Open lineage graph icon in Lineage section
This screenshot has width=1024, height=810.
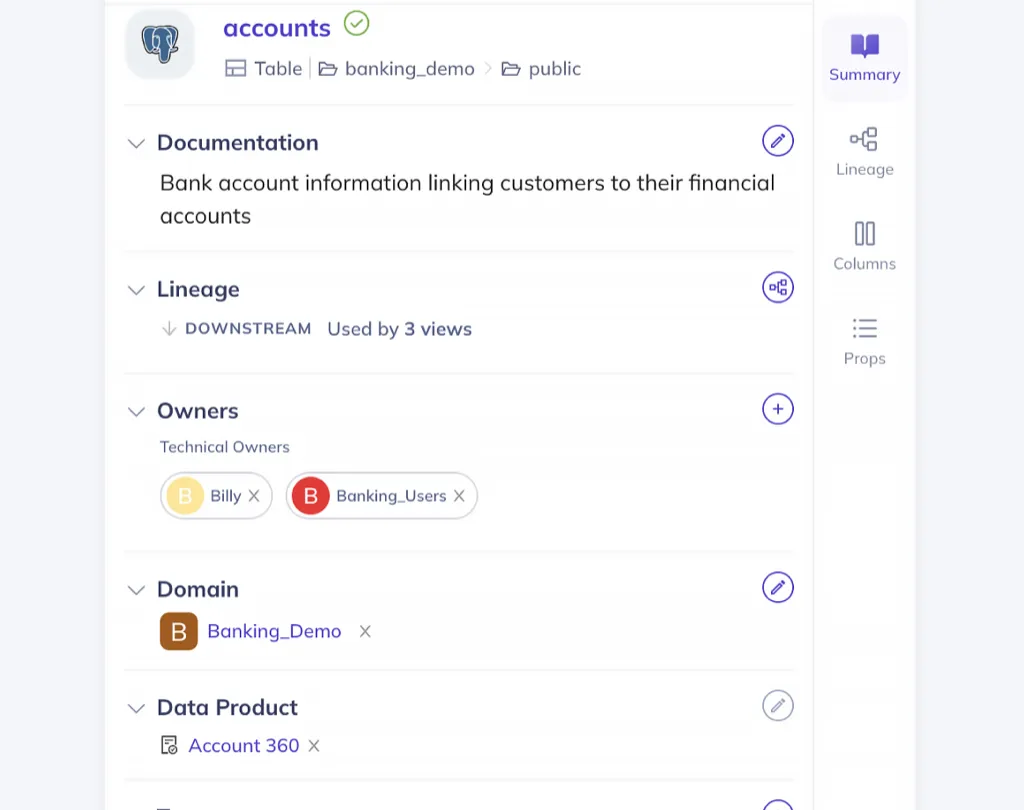pos(777,288)
